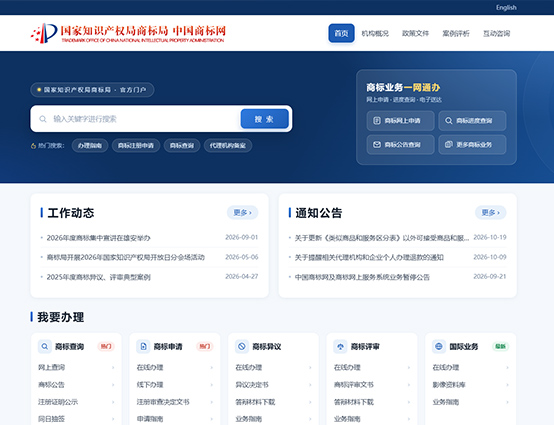Go to the 首页 navigation tab
554x425 pixels.
[x=341, y=33]
